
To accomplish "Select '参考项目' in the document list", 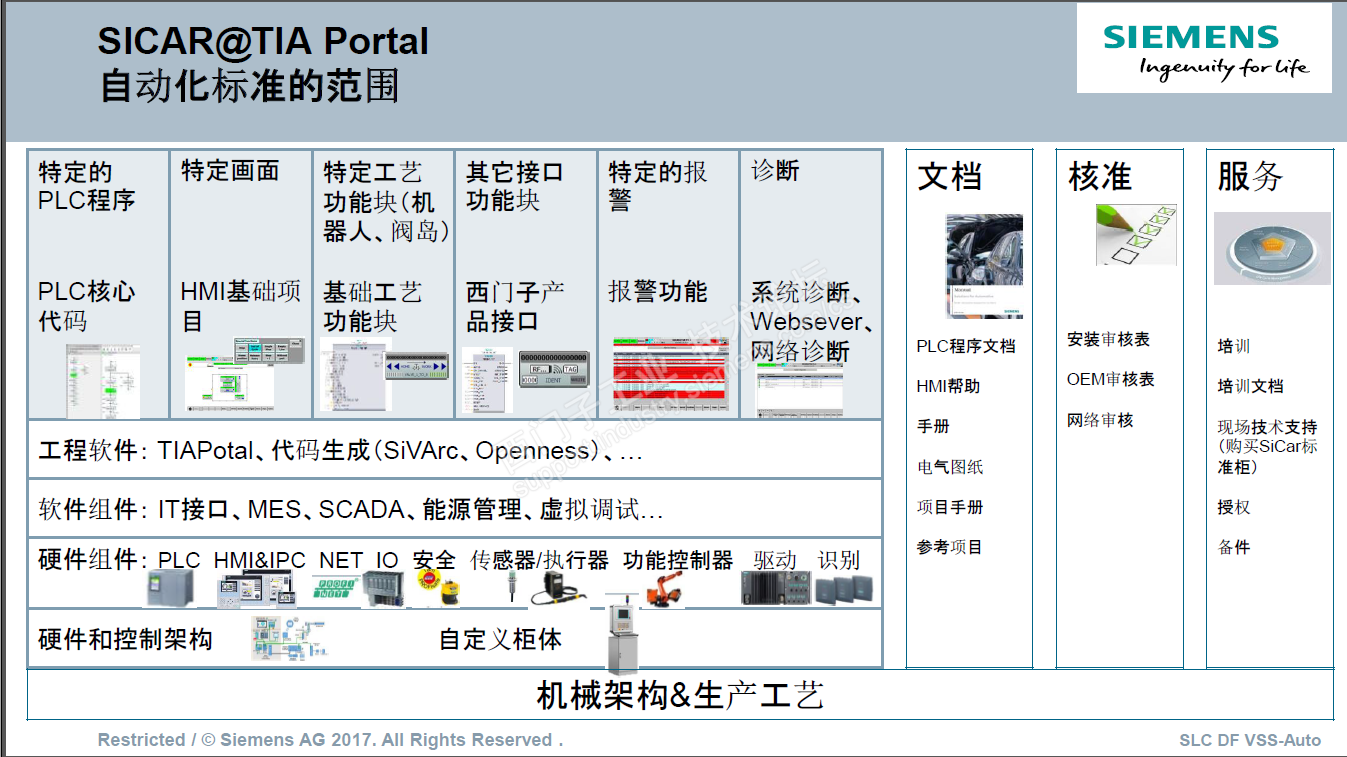I will coord(950,547).
